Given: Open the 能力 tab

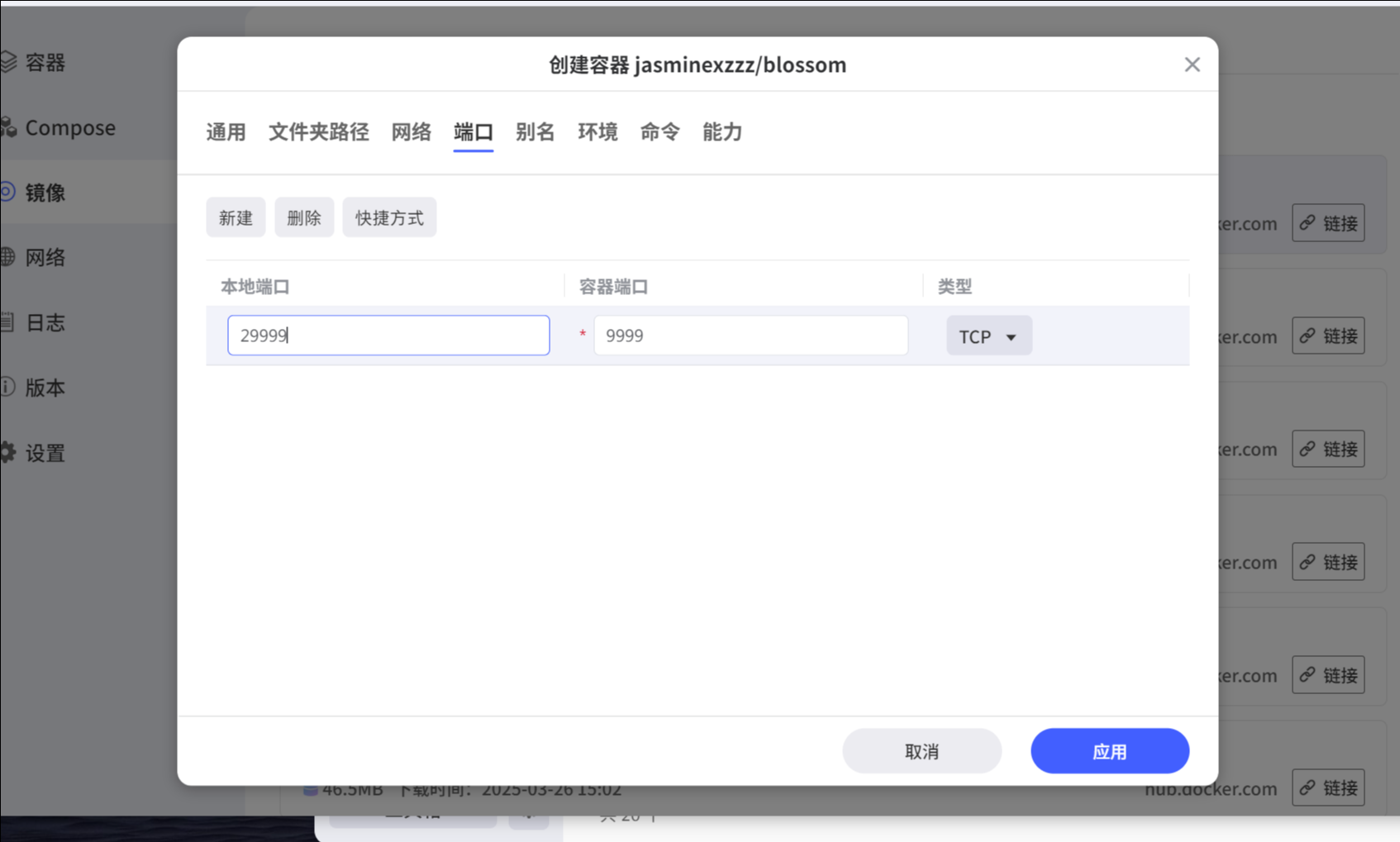Looking at the screenshot, I should 721,132.
